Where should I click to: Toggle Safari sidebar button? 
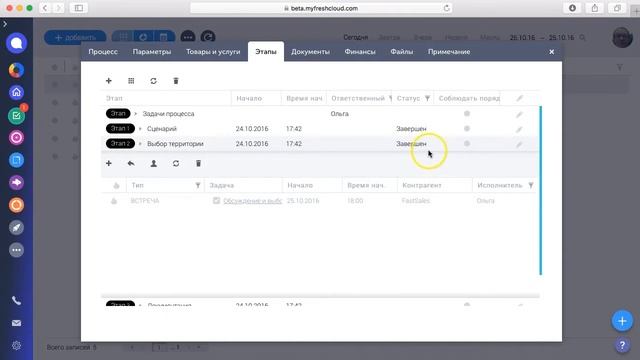point(79,8)
